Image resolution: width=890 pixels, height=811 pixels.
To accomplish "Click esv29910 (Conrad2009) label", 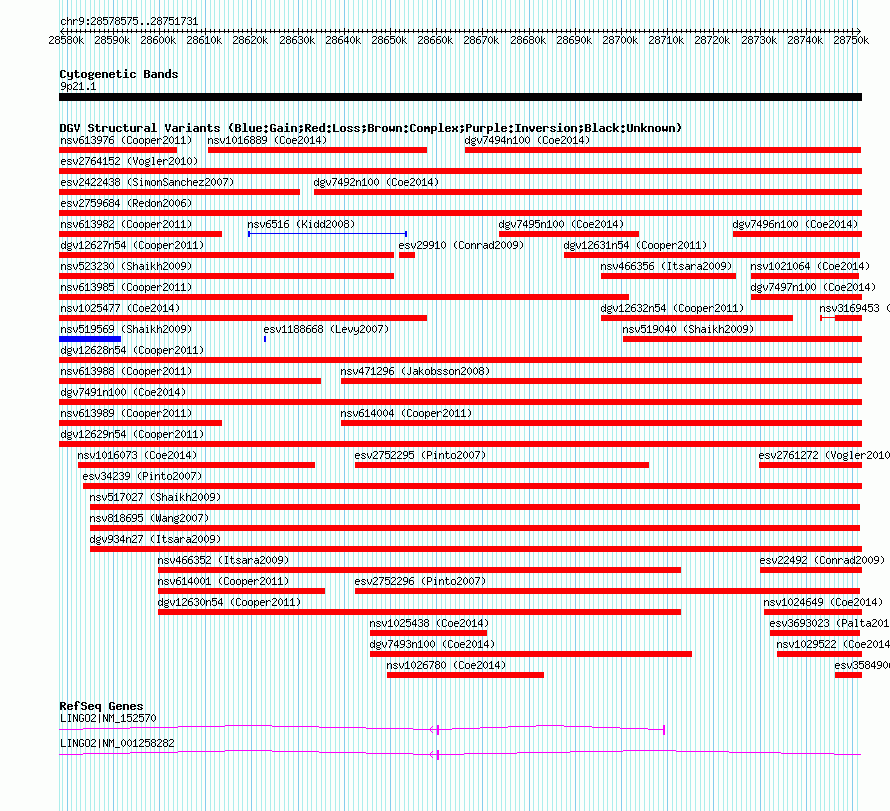I will click(x=461, y=245).
